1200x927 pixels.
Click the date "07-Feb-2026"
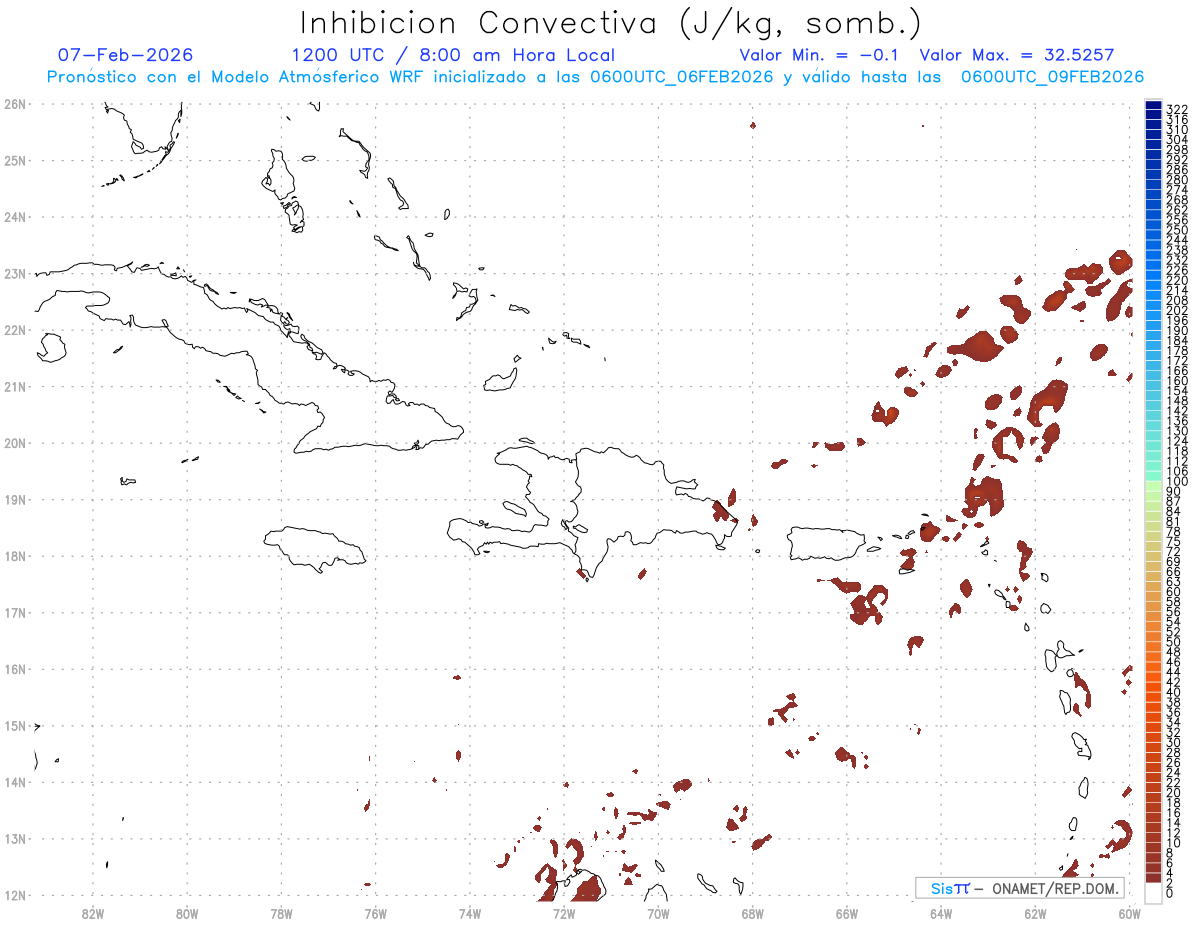click(126, 55)
